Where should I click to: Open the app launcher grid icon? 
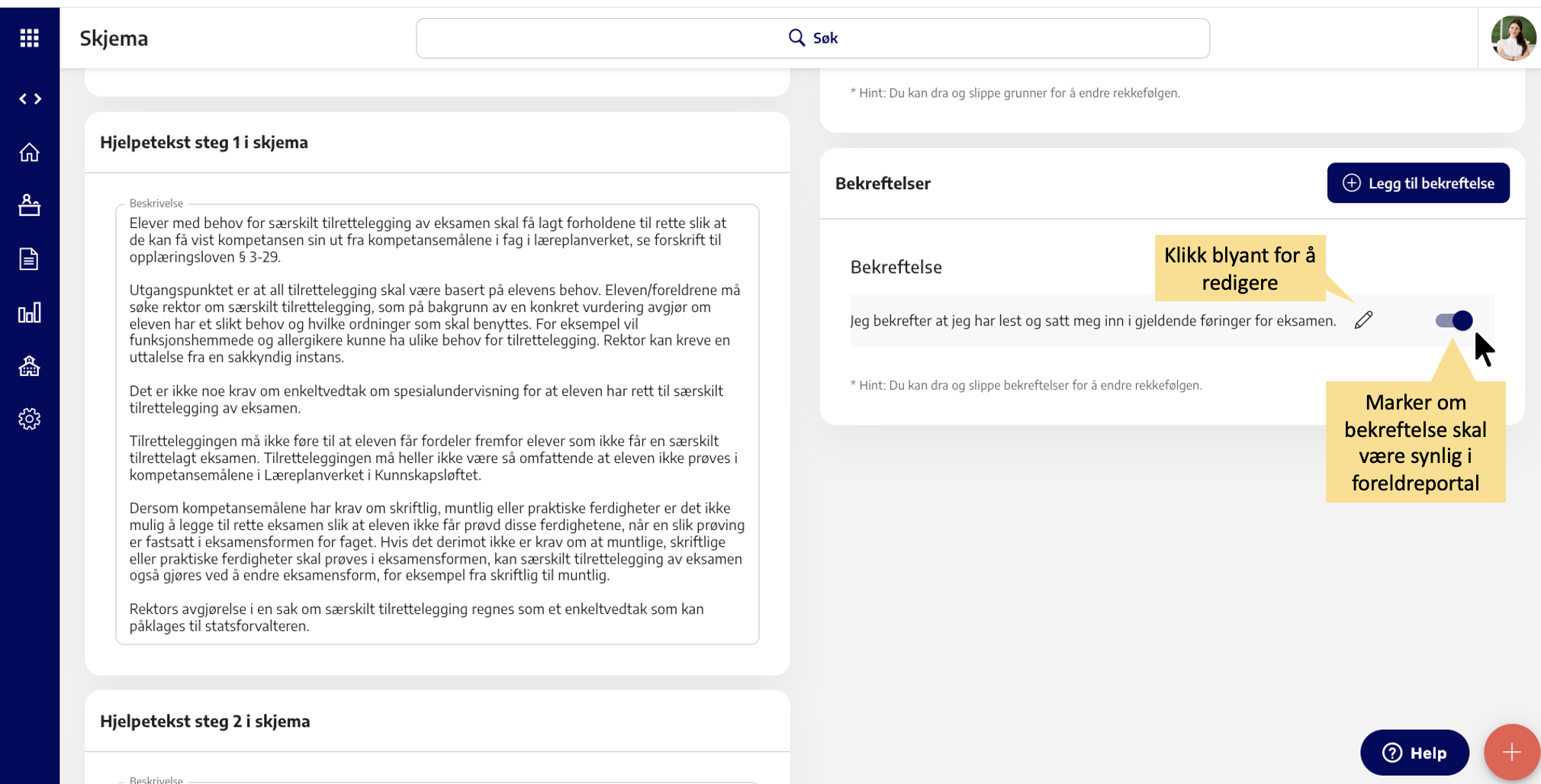coord(29,38)
